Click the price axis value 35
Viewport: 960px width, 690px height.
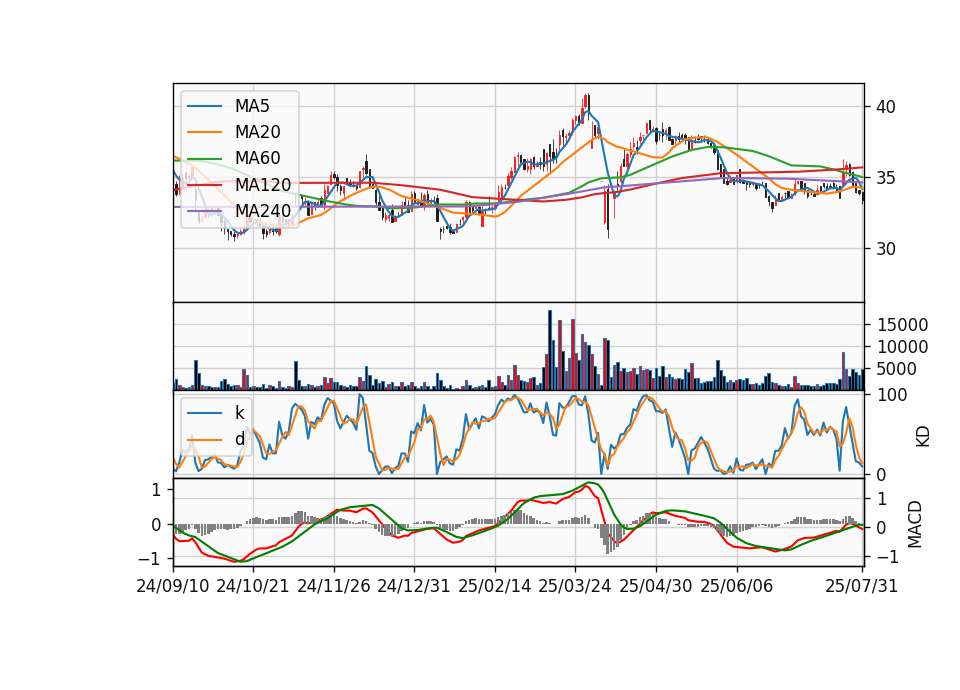(885, 178)
